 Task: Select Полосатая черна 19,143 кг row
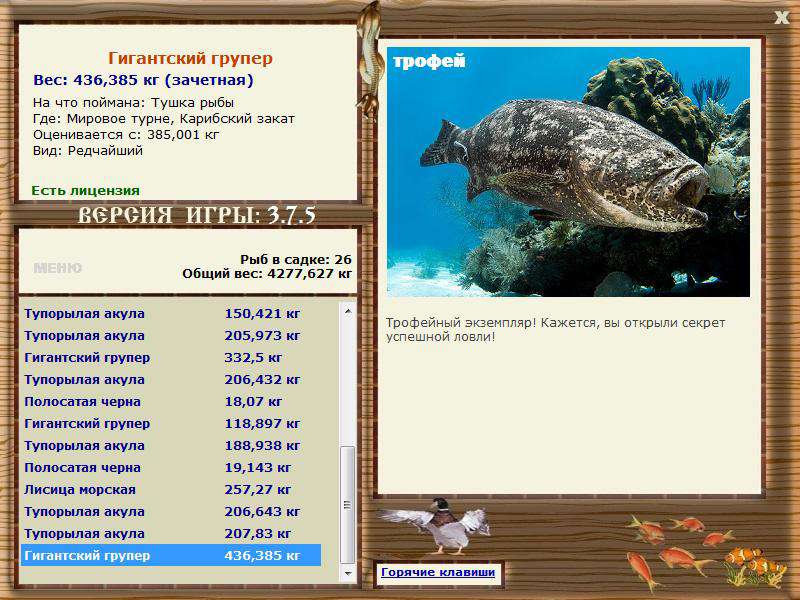coord(171,467)
